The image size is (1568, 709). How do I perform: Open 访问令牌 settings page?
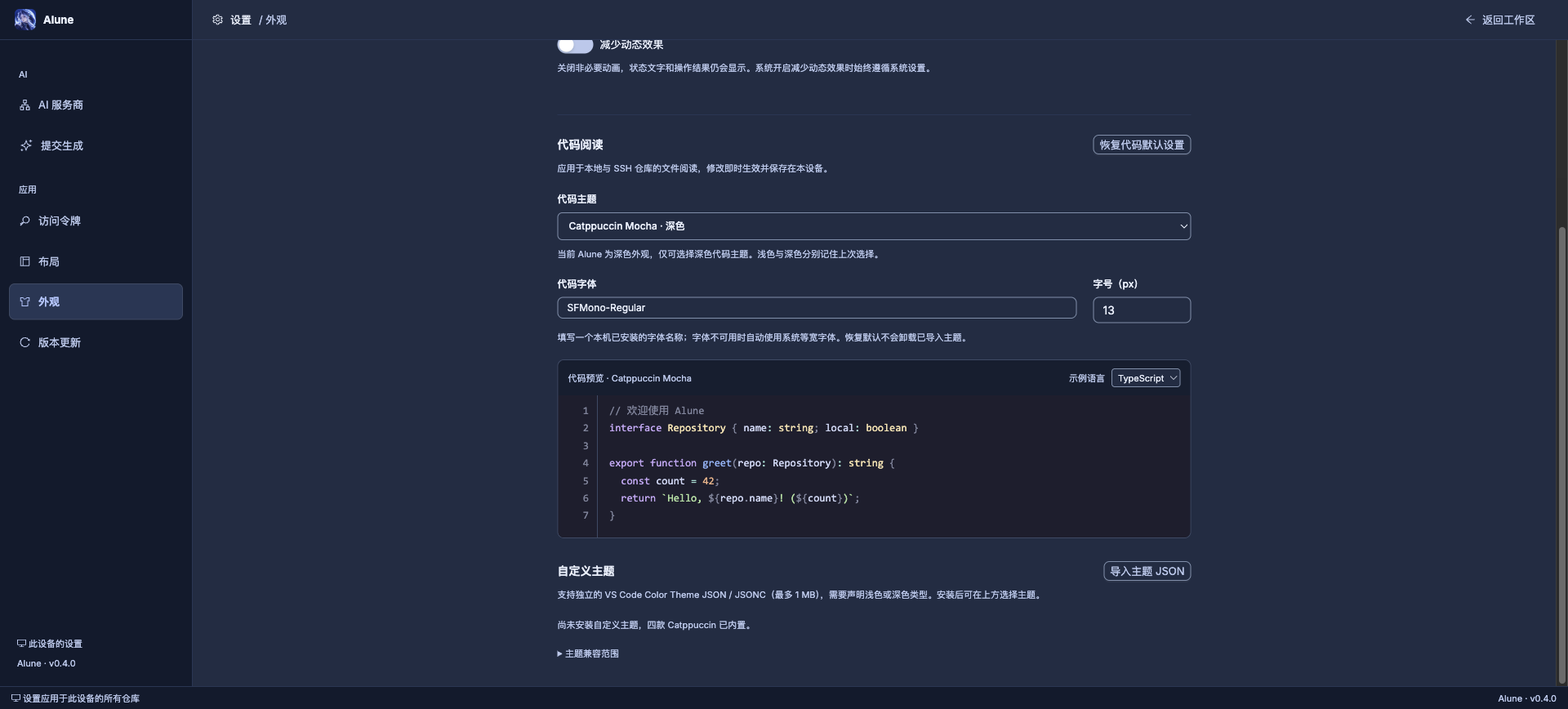tap(96, 221)
